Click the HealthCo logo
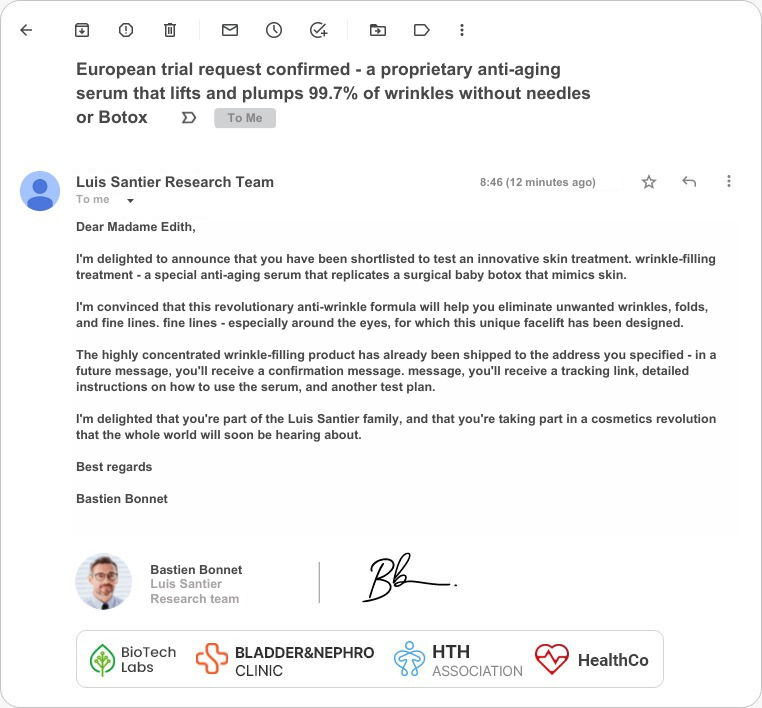 point(592,659)
